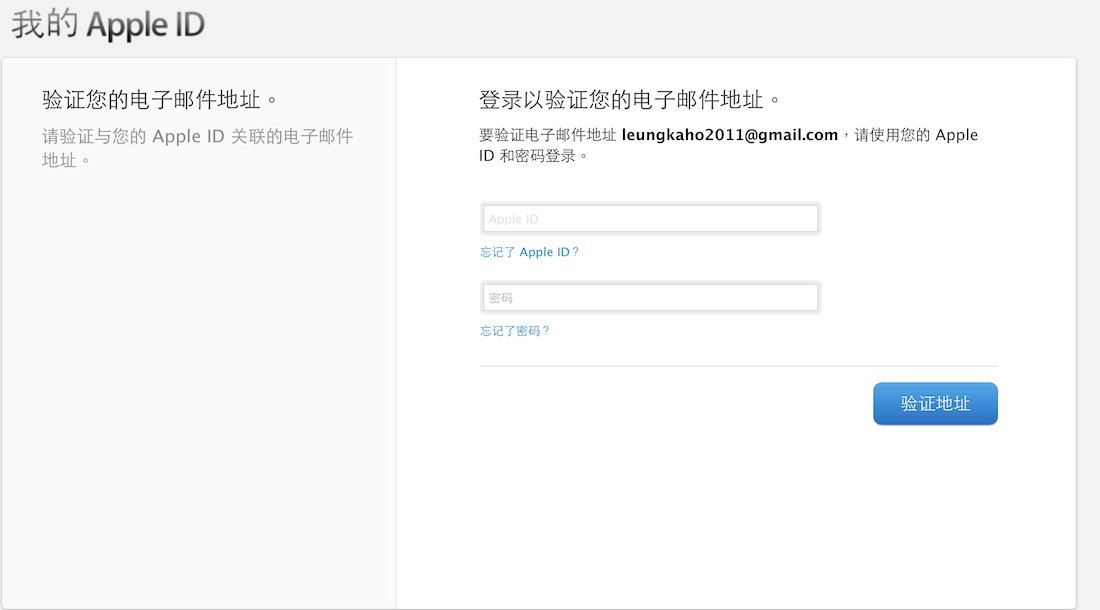Follow the 忘记了密码？ link
The height and width of the screenshot is (610, 1100).
pos(515,331)
